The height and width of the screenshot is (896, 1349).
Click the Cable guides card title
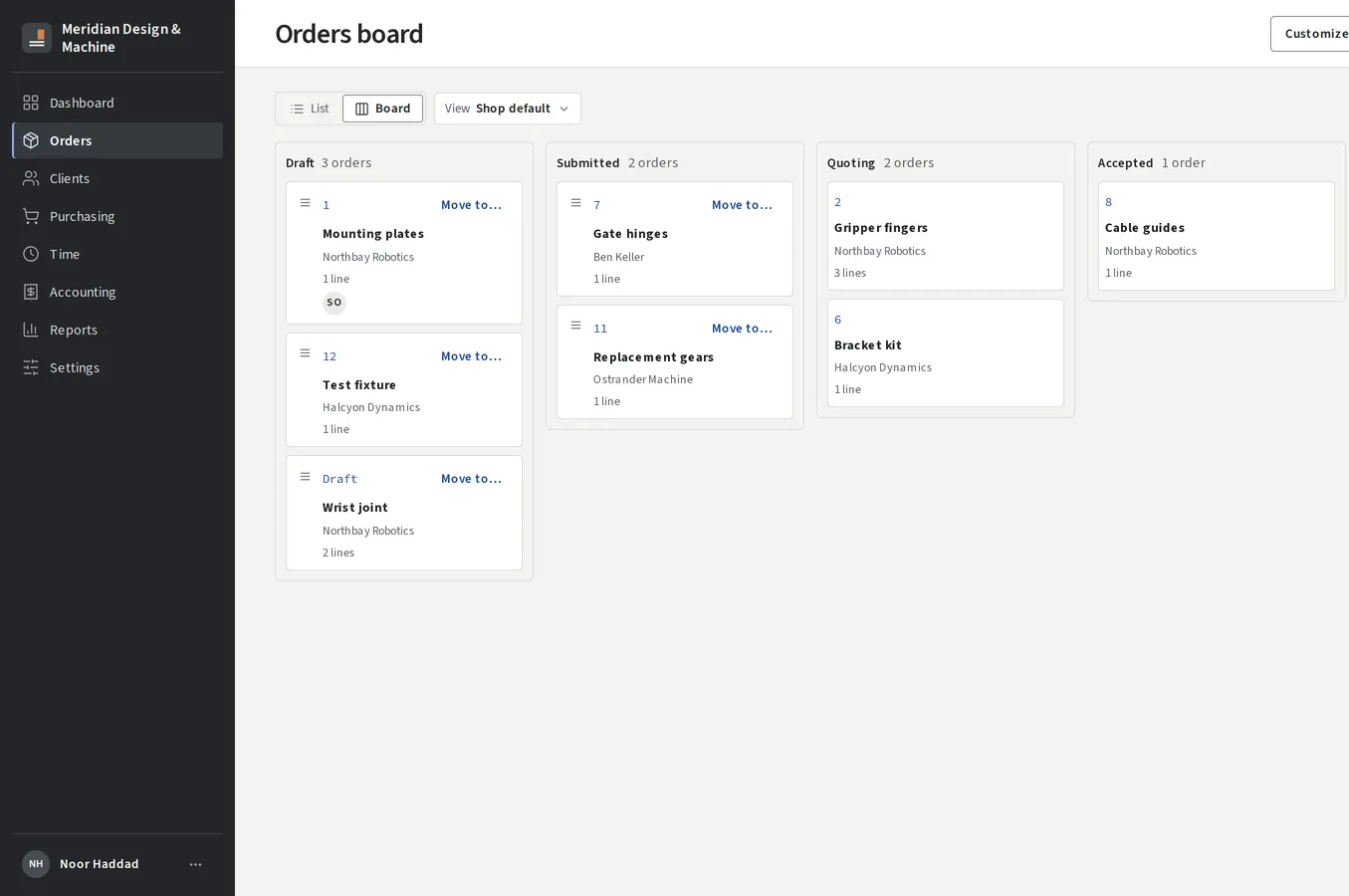coord(1145,228)
